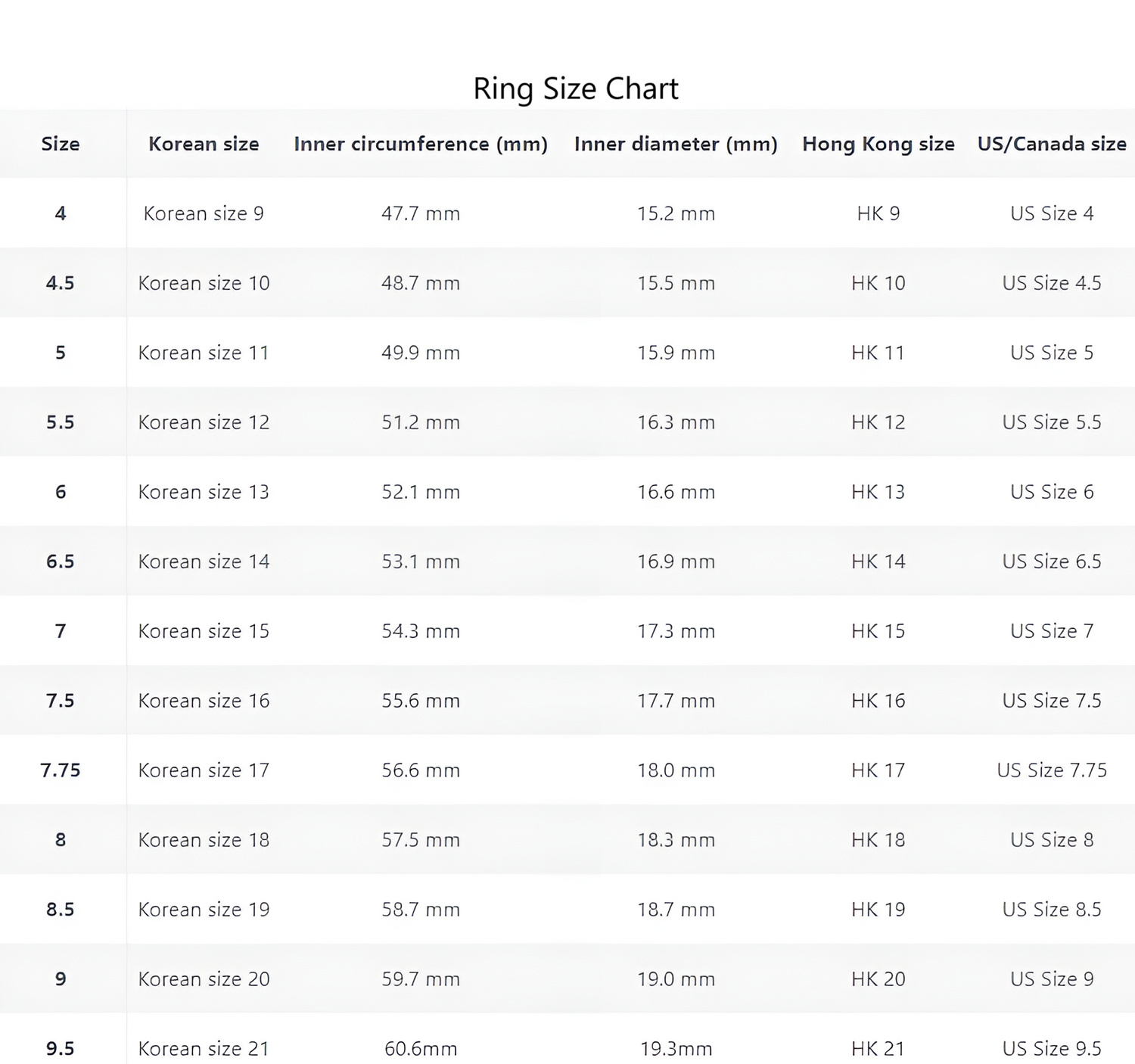
Task: Click the HK 19 cell
Action: click(878, 910)
